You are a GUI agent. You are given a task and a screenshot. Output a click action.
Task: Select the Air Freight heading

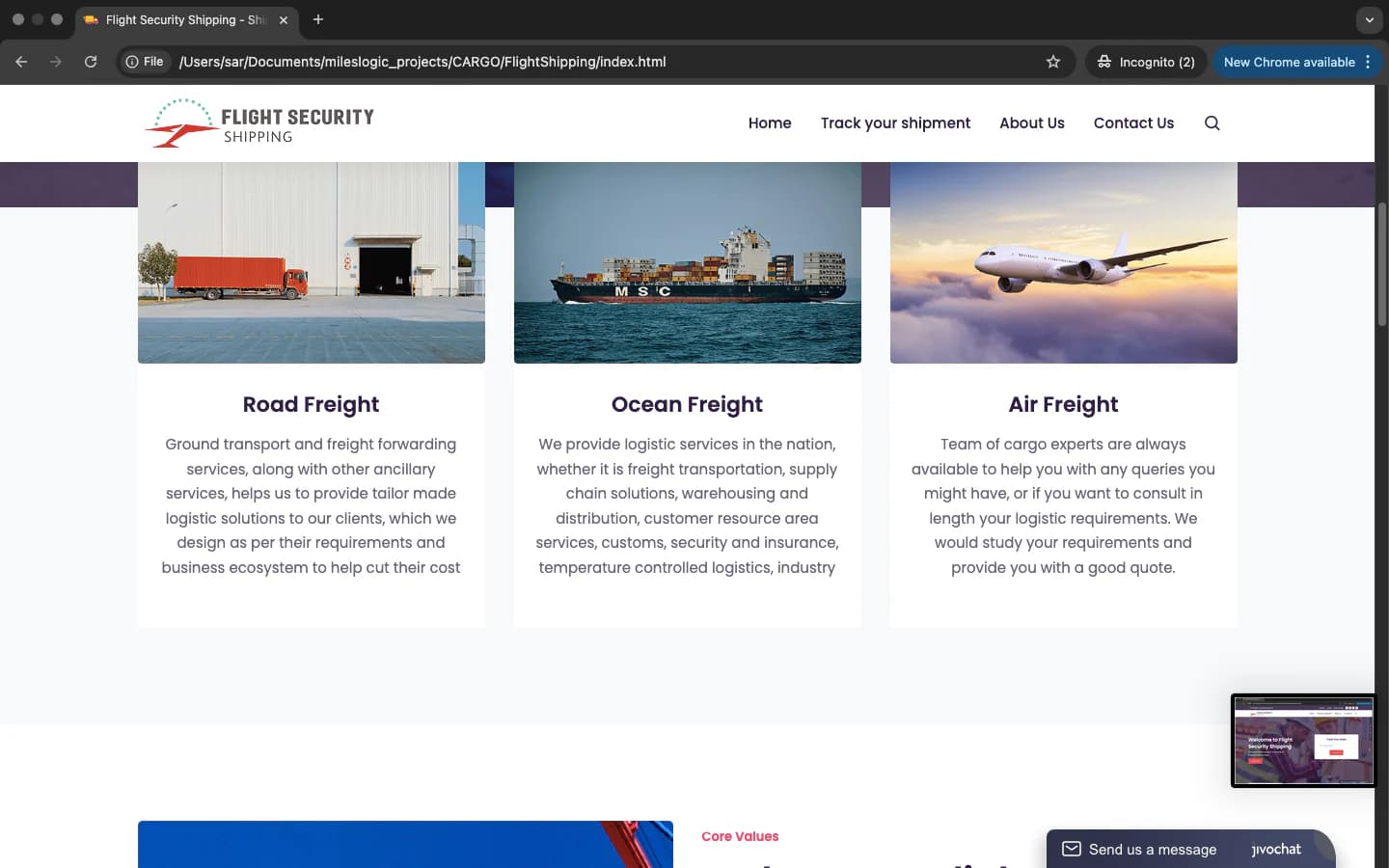point(1063,404)
